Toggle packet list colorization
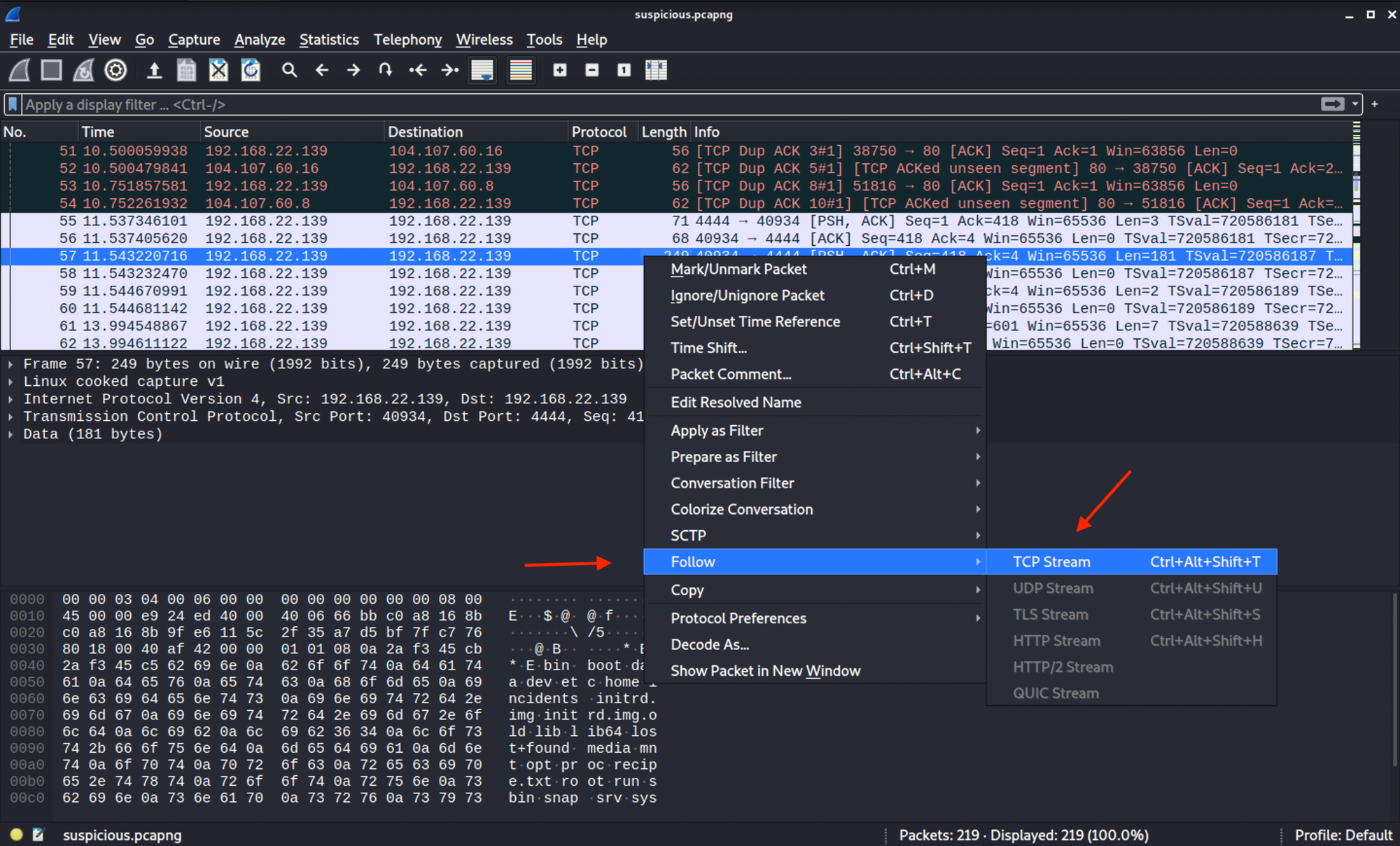This screenshot has height=846, width=1400. 521,70
